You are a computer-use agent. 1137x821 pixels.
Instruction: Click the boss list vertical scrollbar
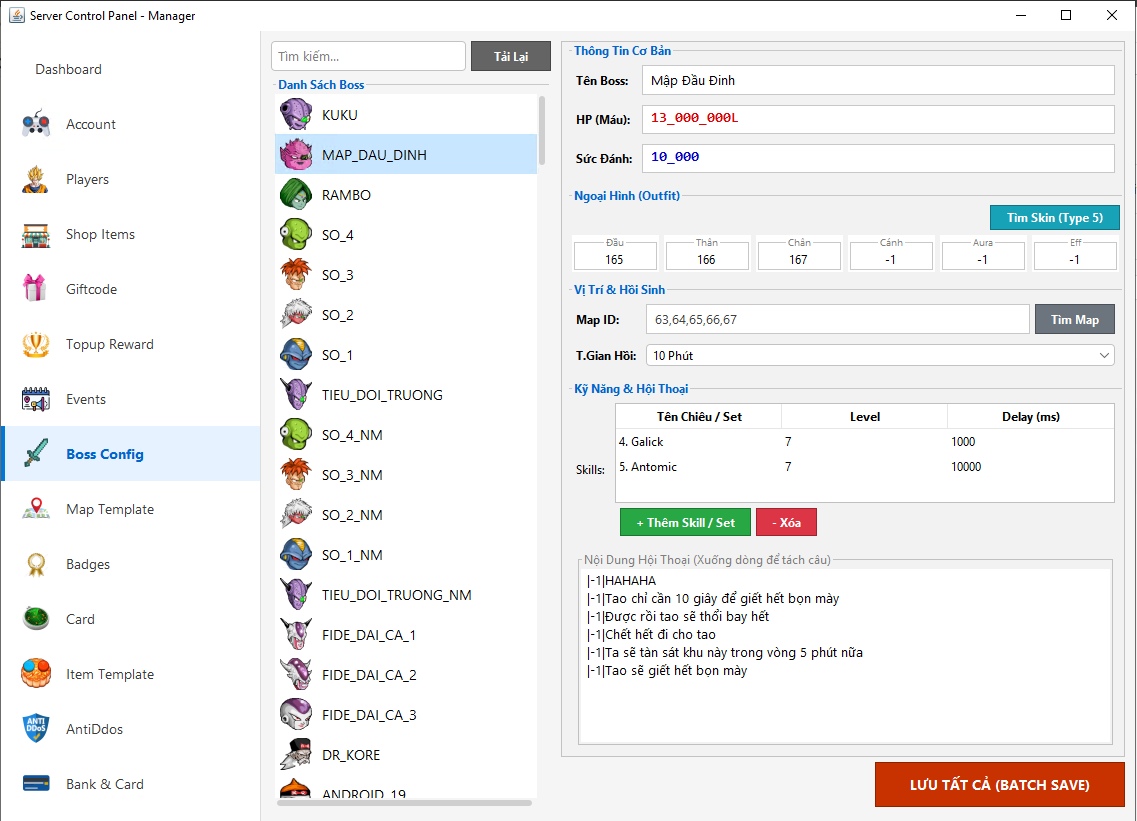[541, 131]
